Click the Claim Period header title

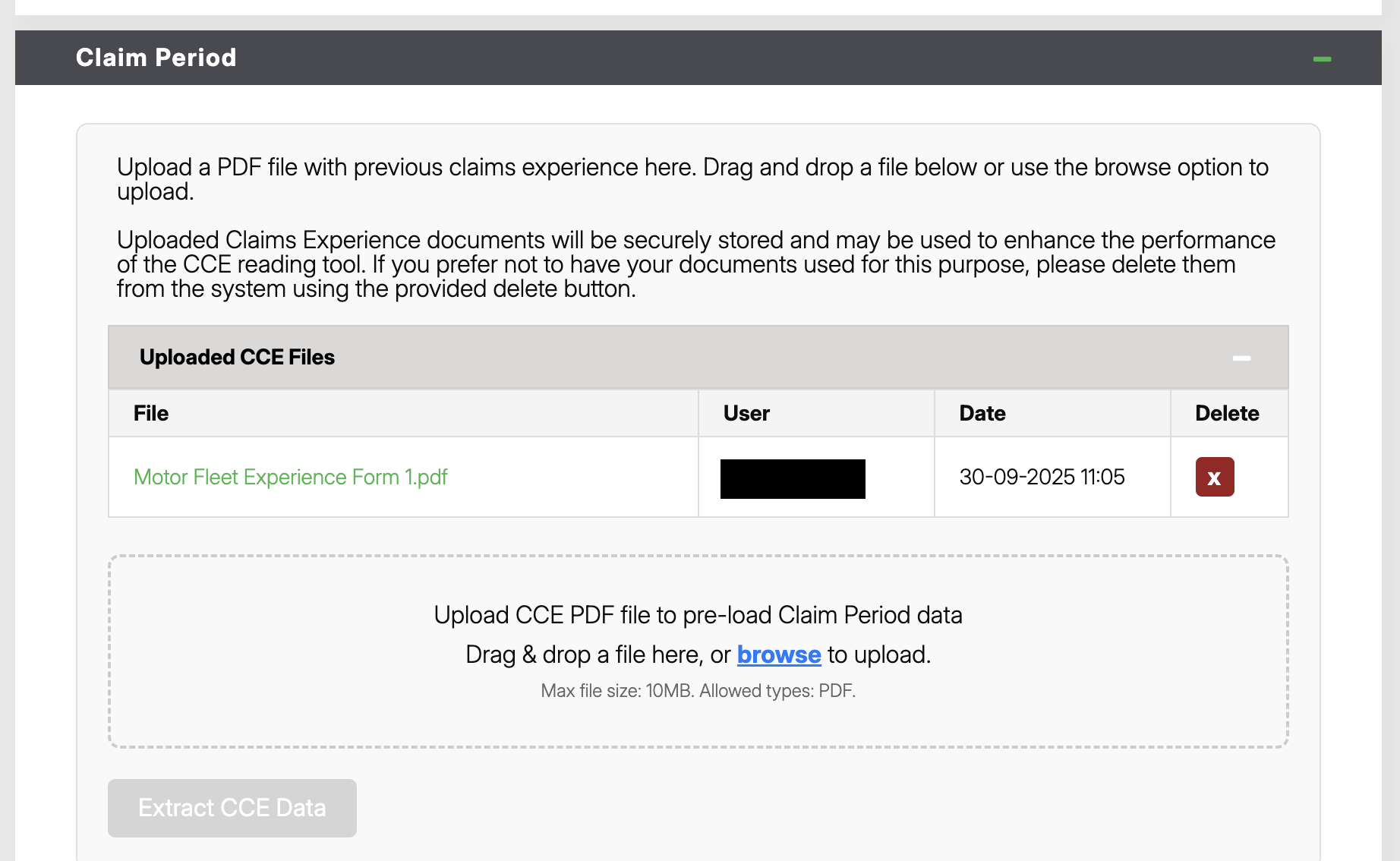[x=156, y=58]
